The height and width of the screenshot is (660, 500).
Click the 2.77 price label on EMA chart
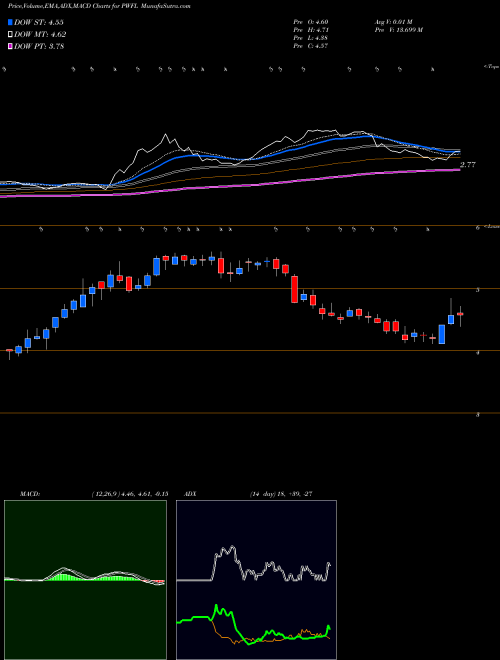[x=468, y=165]
